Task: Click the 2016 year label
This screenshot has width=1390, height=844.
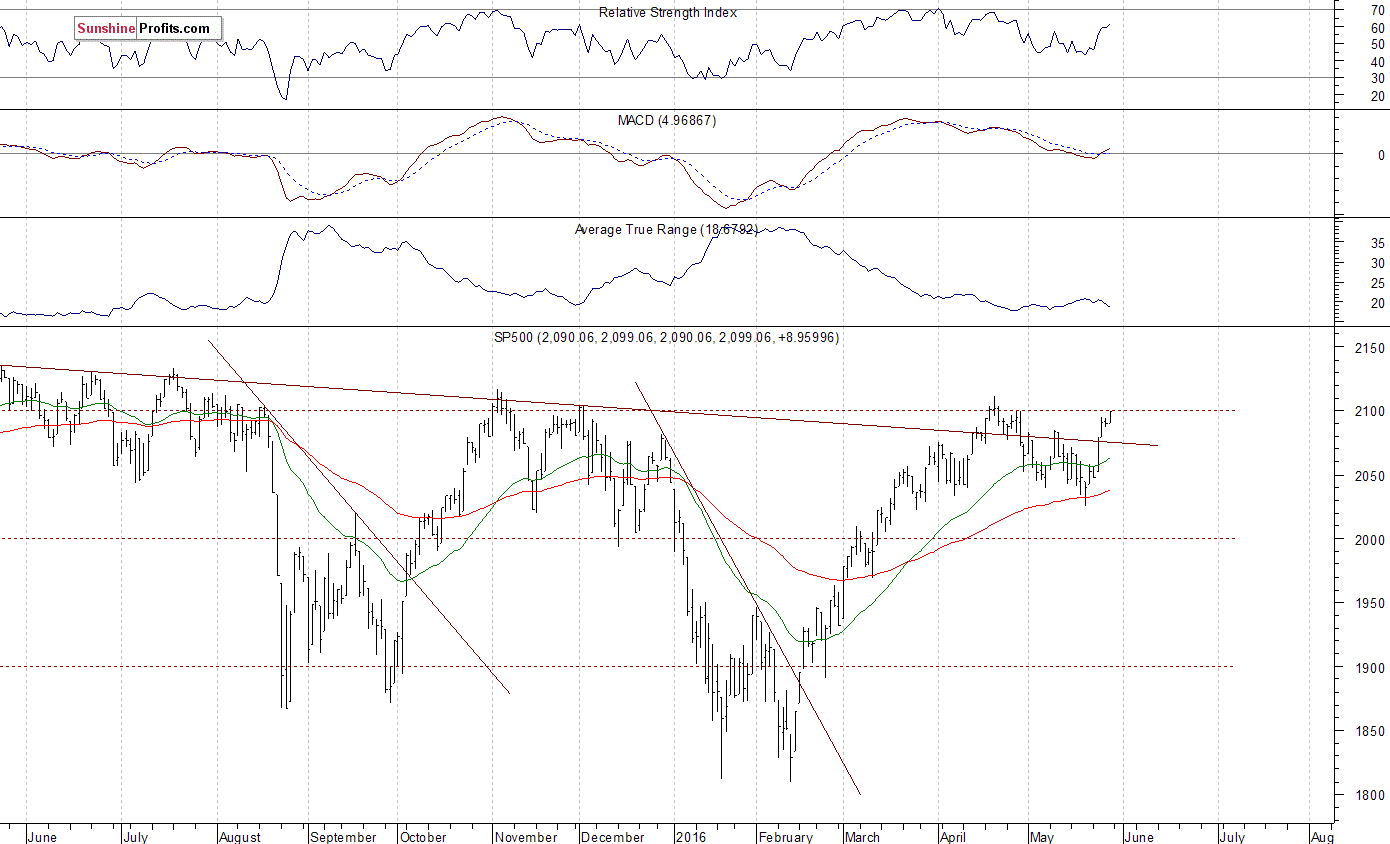Action: tap(692, 836)
